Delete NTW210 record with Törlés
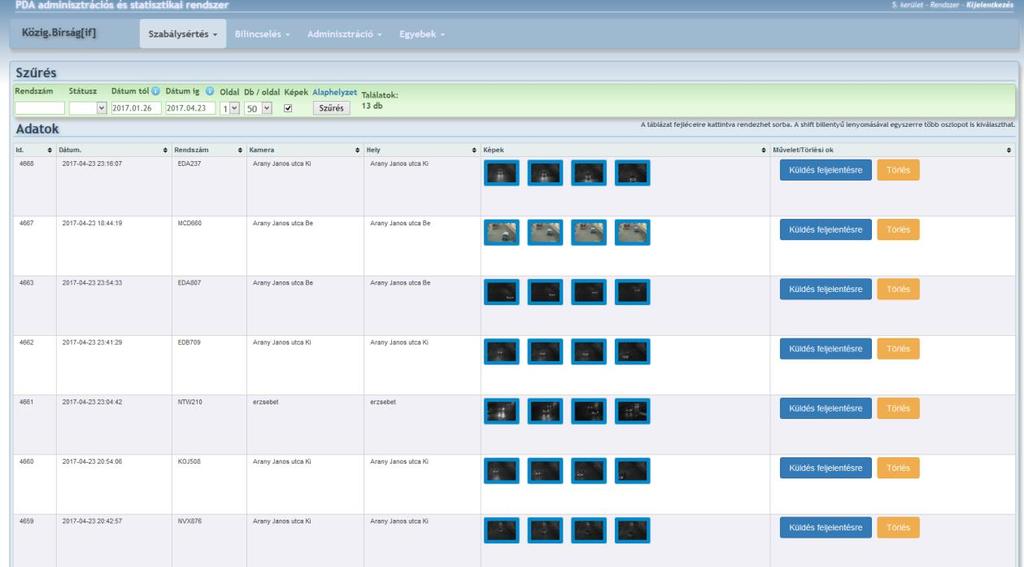Screen dimensions: 1024x567 898,408
